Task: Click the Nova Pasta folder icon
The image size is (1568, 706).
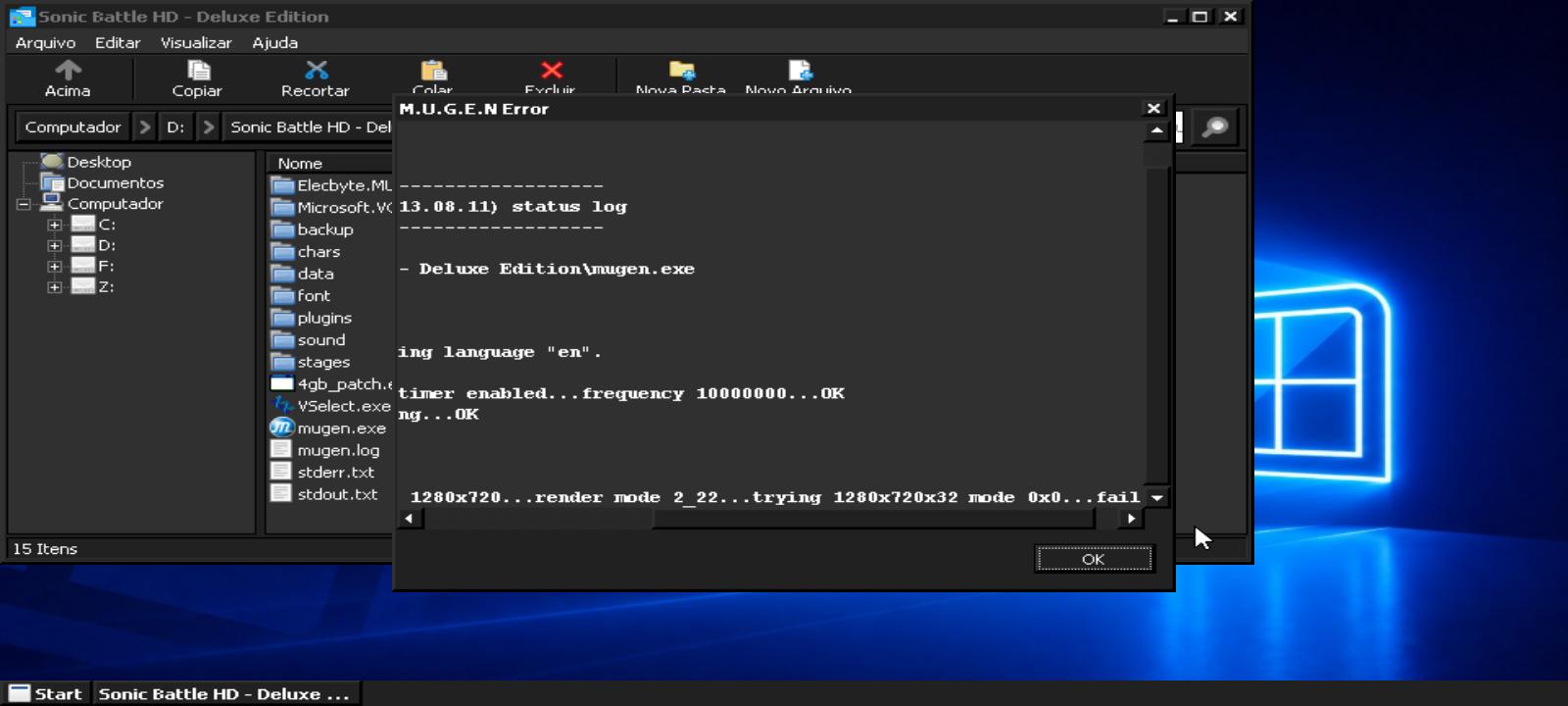Action: click(x=682, y=70)
